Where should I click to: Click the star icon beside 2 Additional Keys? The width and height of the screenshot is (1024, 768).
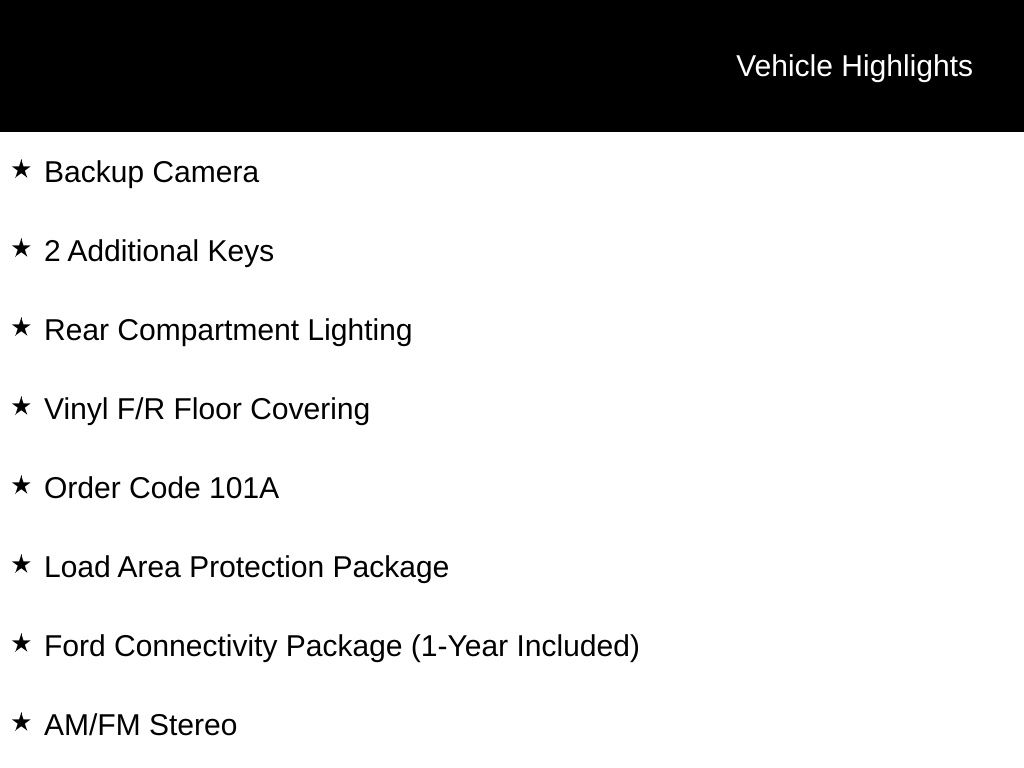pyautogui.click(x=21, y=248)
